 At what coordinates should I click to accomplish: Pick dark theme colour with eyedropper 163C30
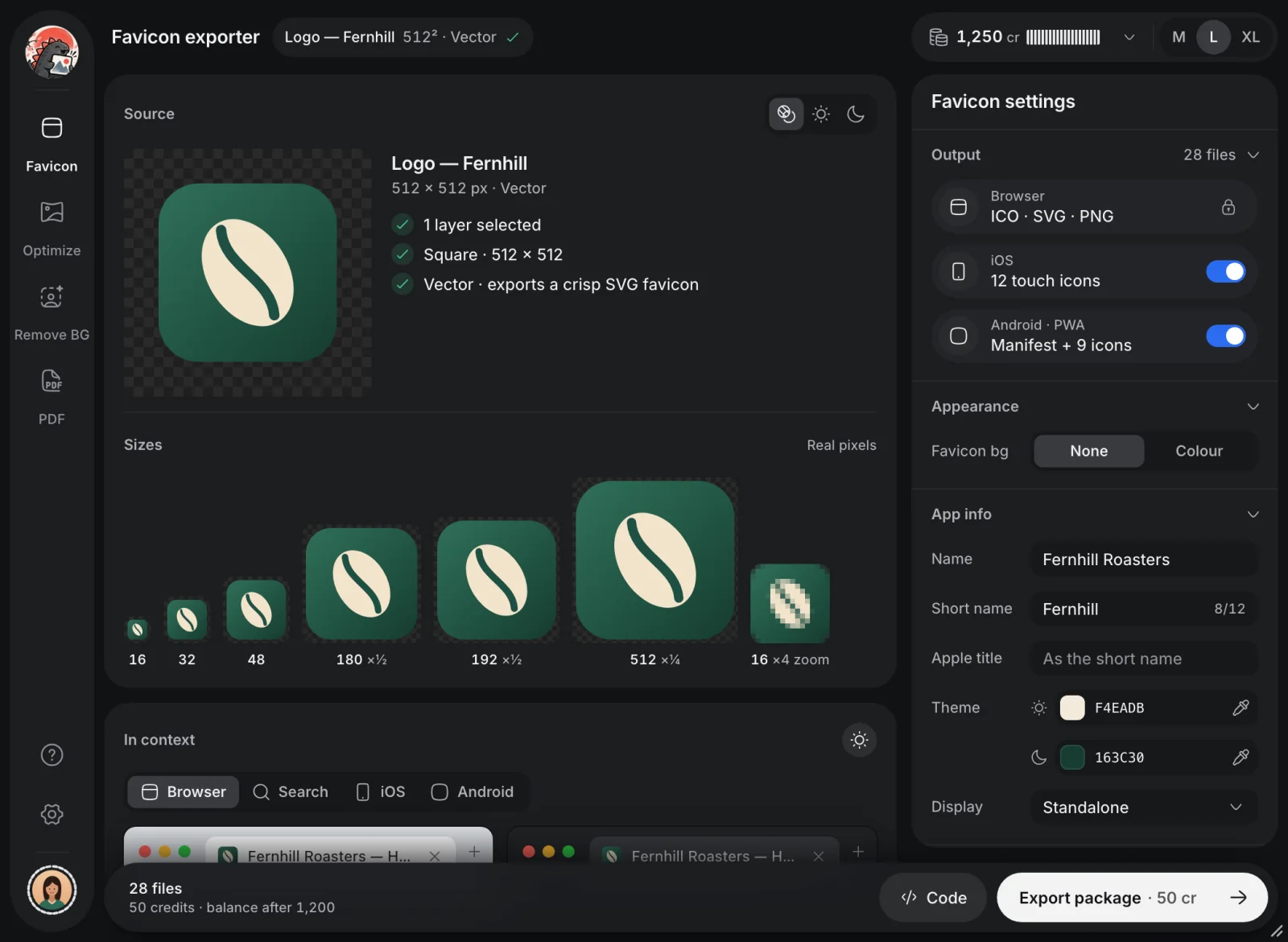point(1241,757)
